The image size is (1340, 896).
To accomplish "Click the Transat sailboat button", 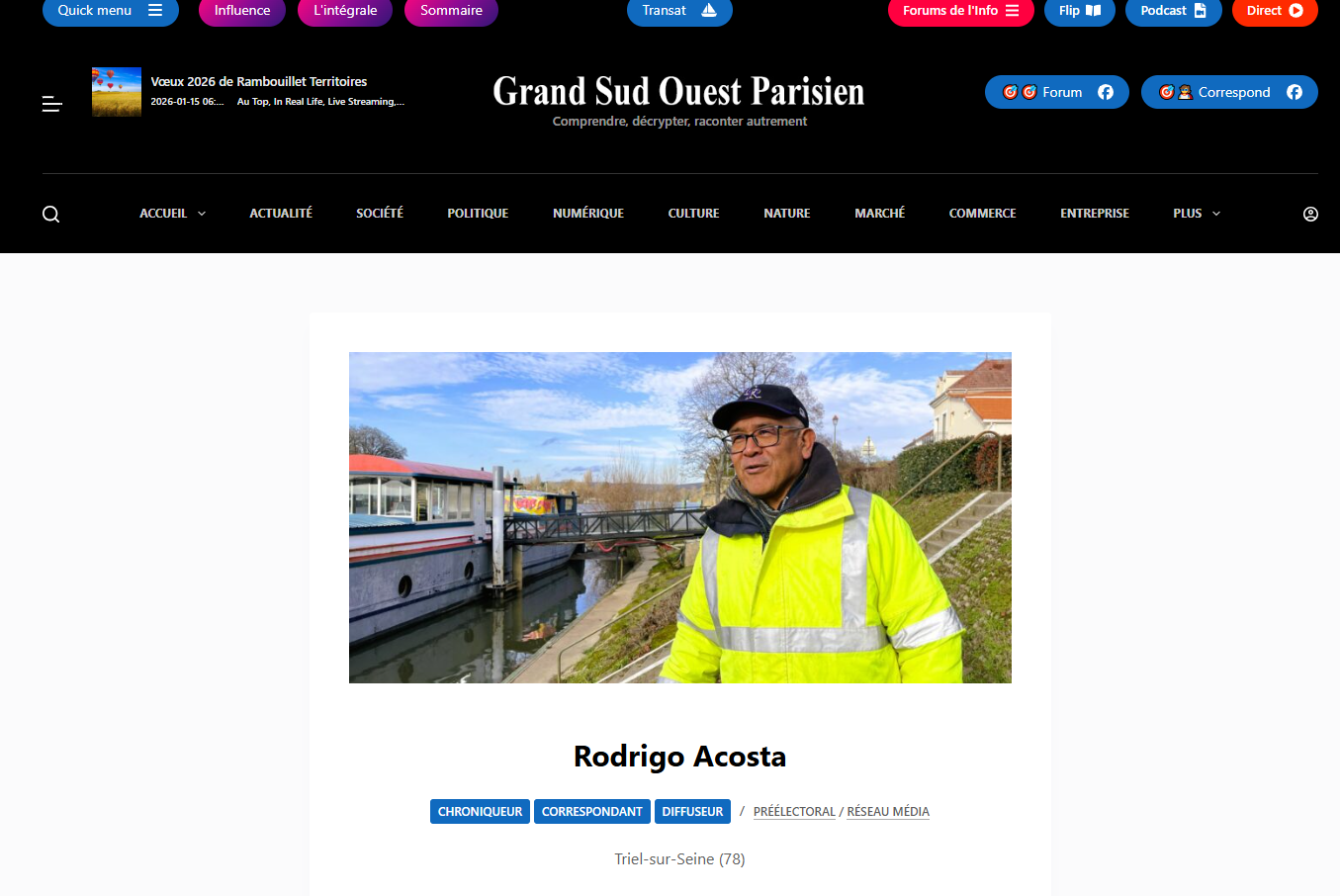I will click(679, 11).
